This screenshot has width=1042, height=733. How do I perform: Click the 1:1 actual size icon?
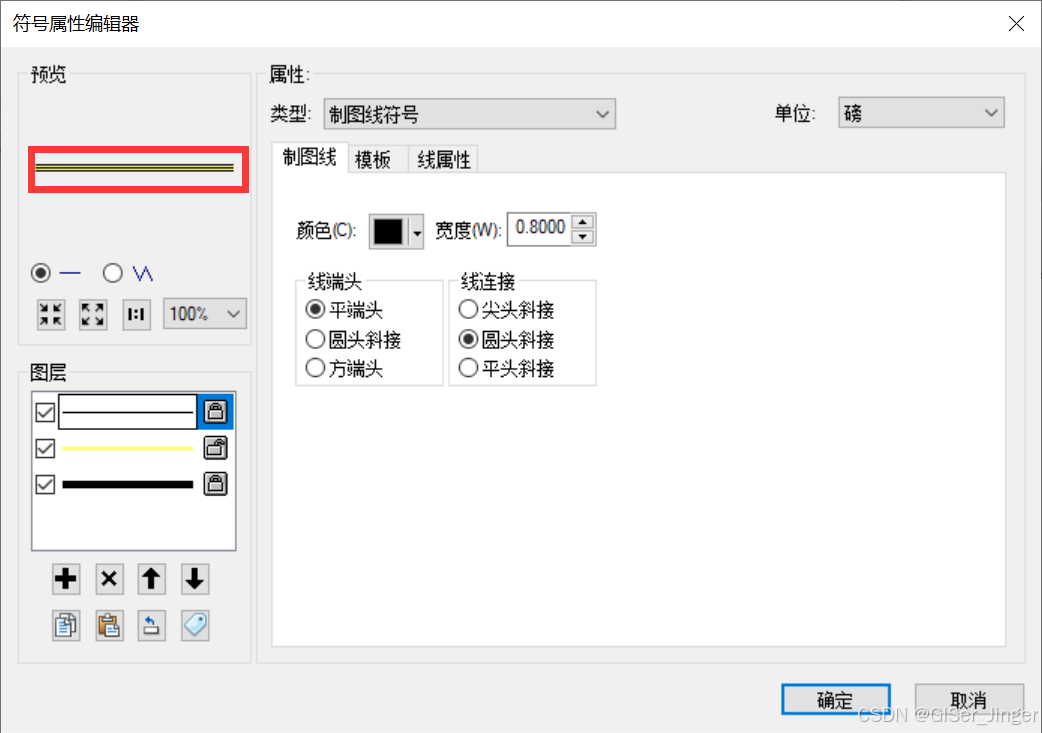pos(136,314)
